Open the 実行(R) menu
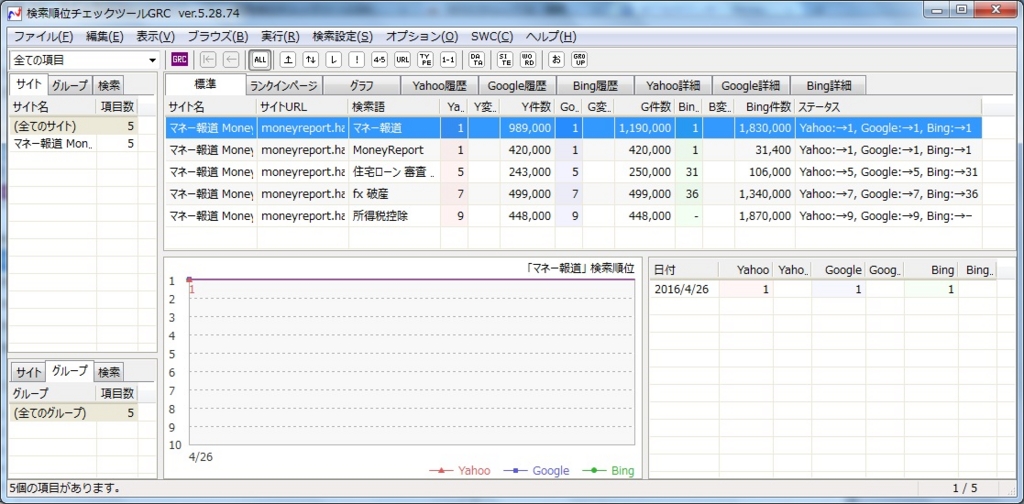 click(x=280, y=37)
